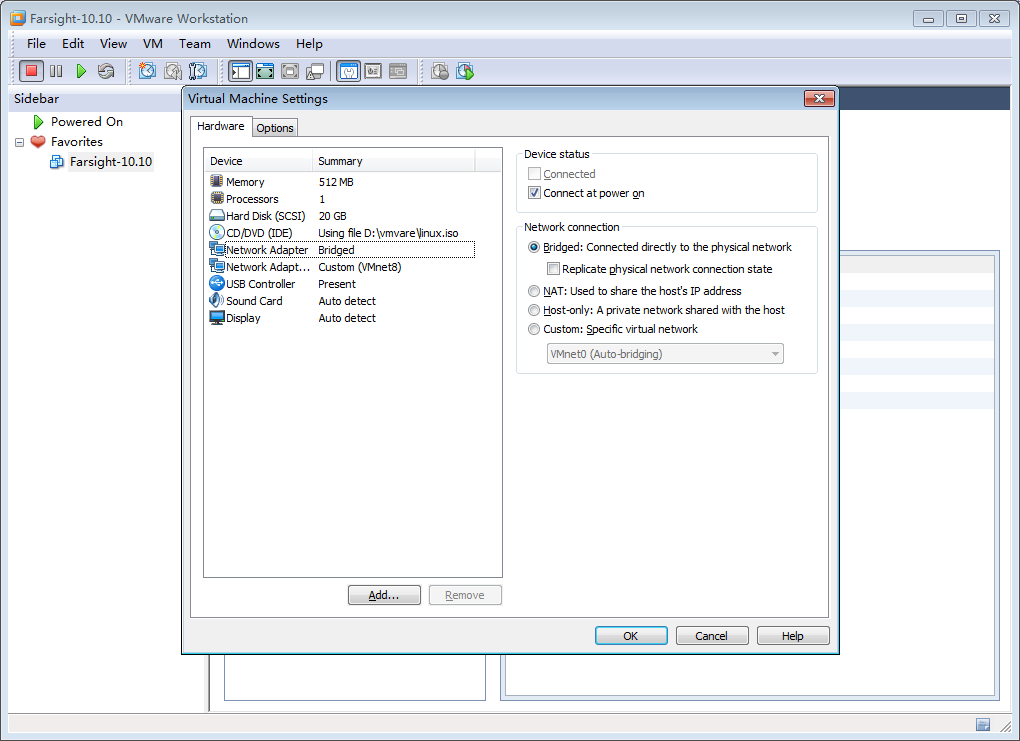Screen dimensions: 1020x741
Task: Click the green Power On play icon
Action: 81,71
